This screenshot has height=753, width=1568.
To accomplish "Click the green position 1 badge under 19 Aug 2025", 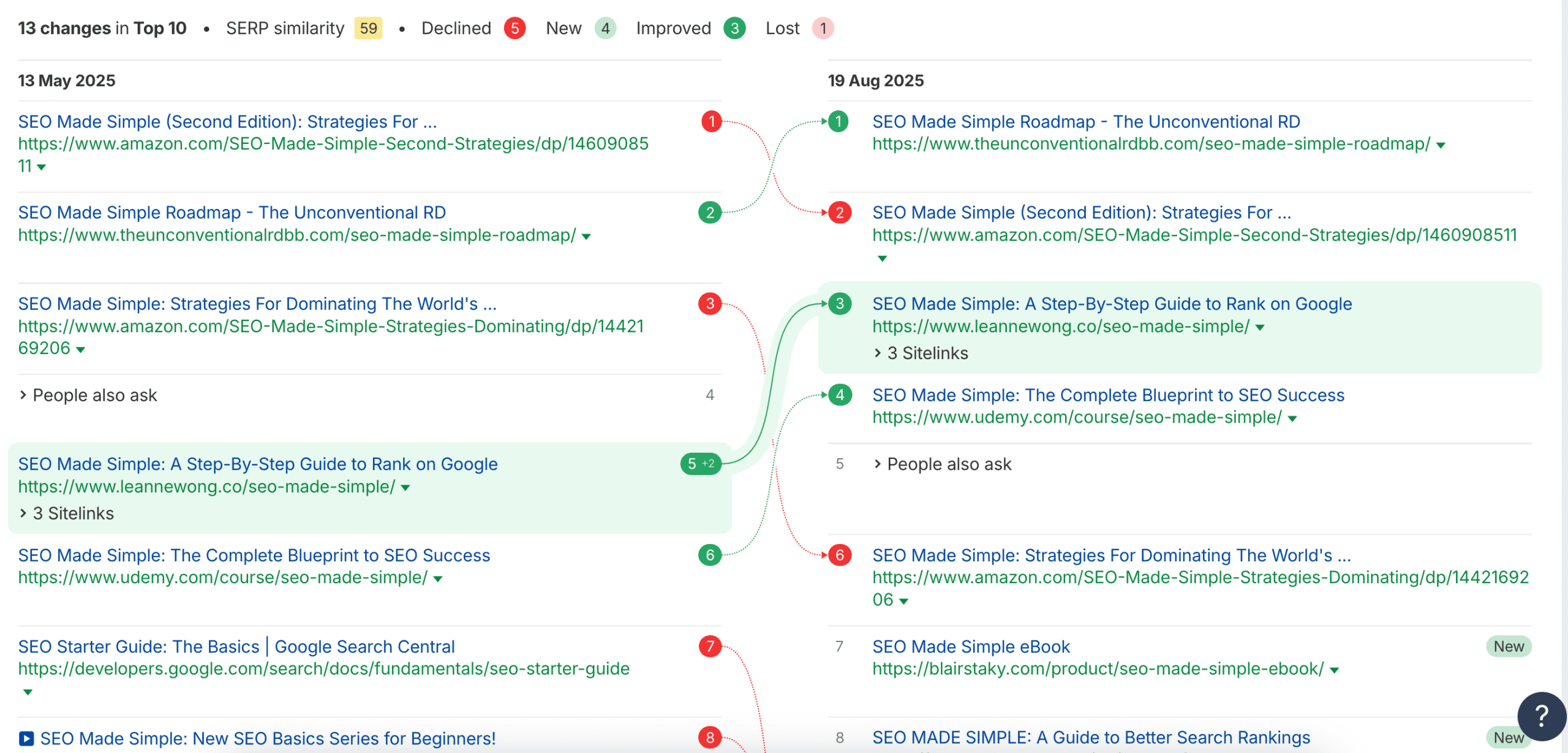I will pos(839,121).
